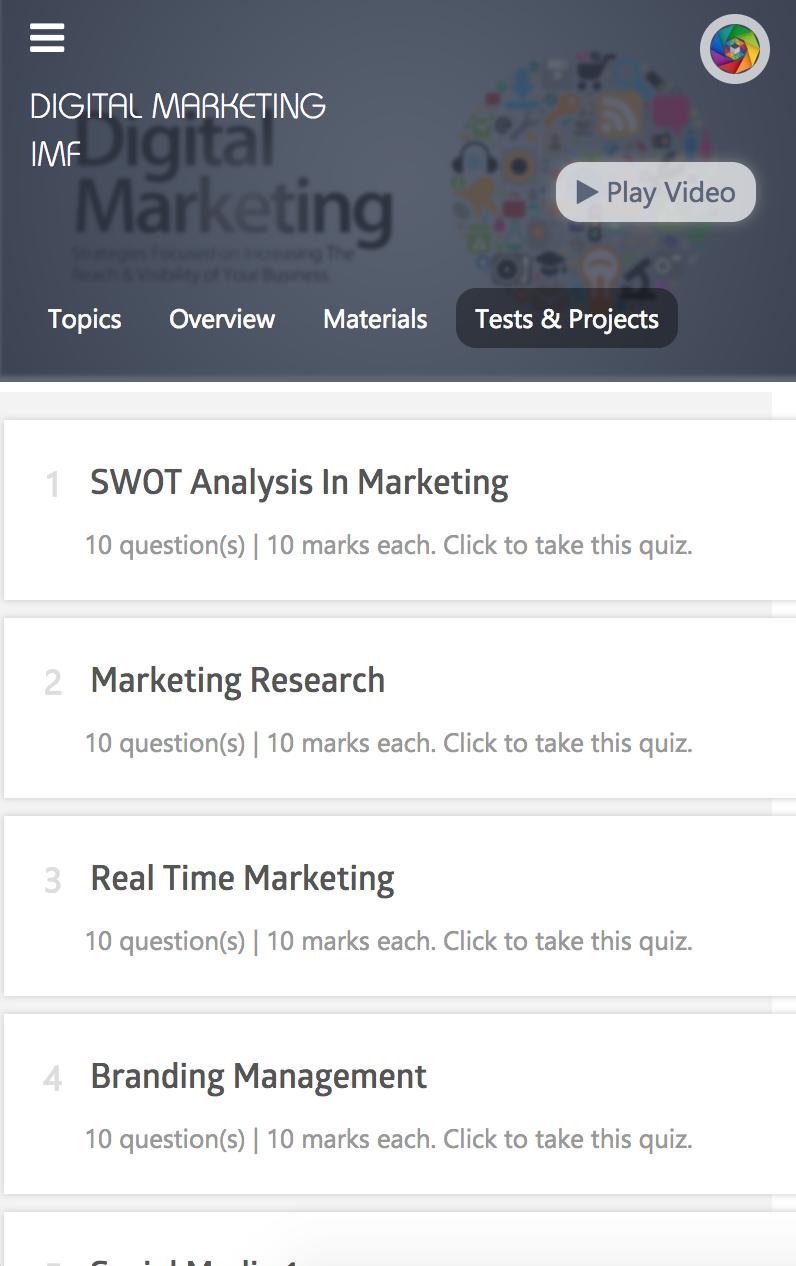
Task: Open the Marketing Research quiz title
Action: coord(238,681)
